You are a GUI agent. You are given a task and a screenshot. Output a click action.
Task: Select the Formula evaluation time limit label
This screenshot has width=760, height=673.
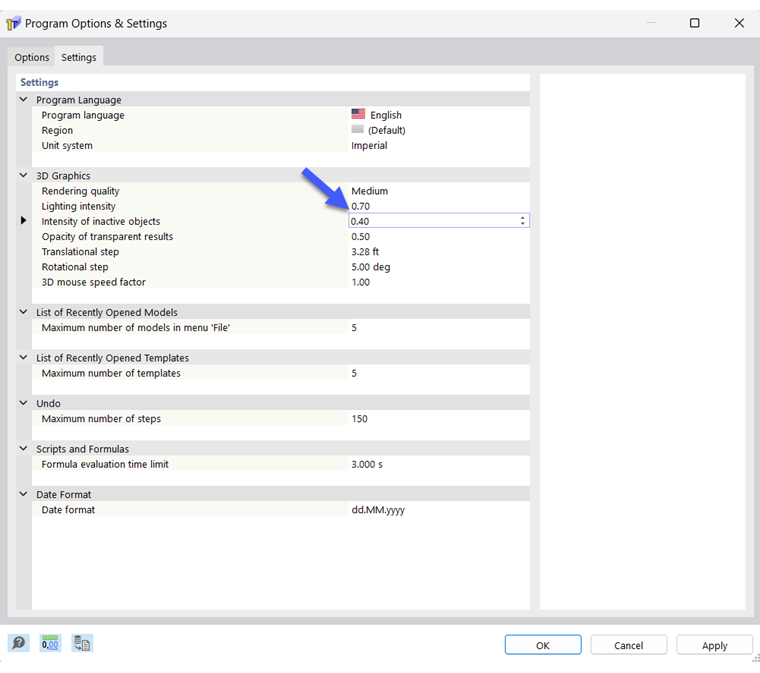pyautogui.click(x=105, y=464)
